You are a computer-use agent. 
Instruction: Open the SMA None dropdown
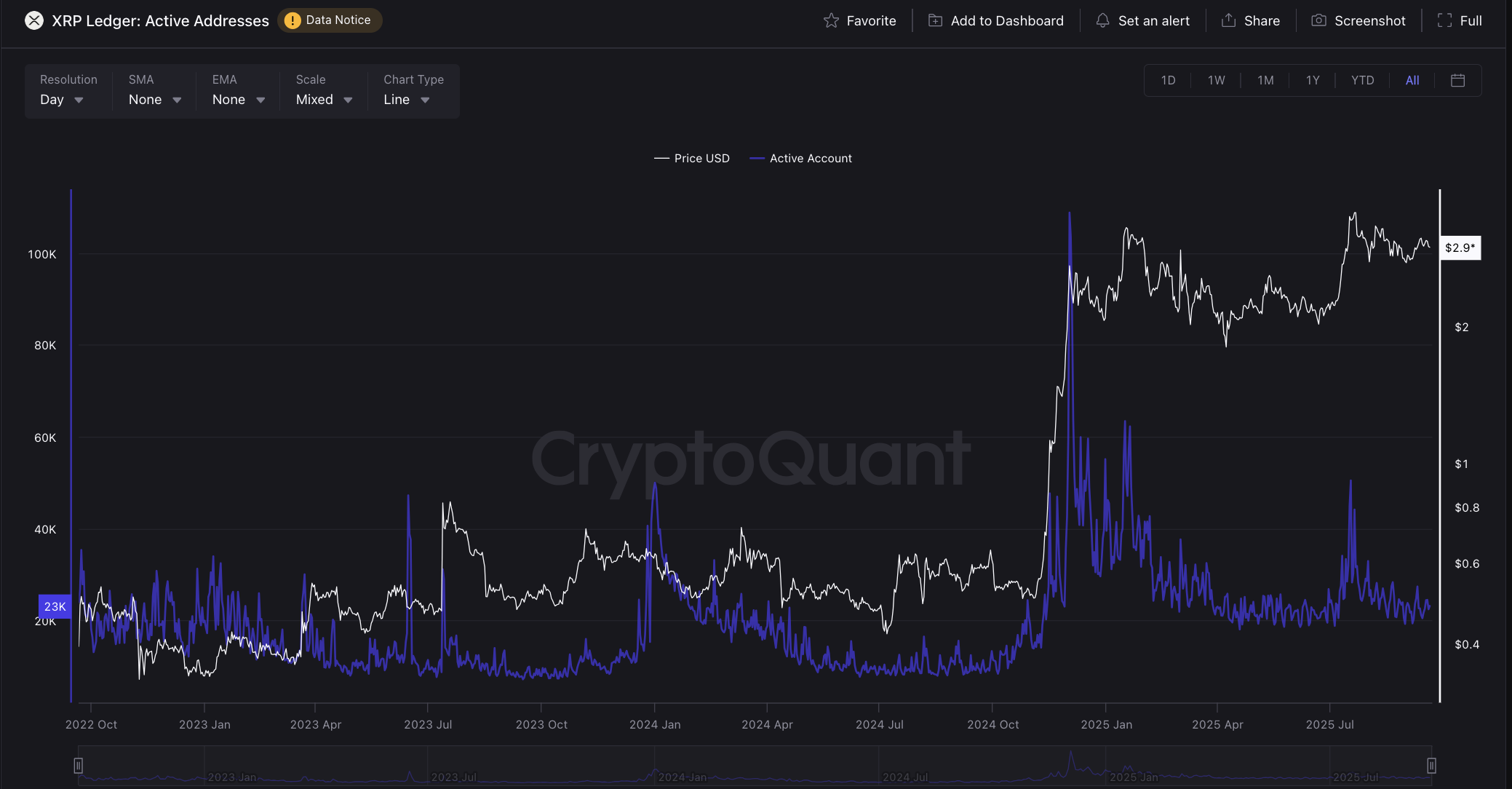(x=154, y=100)
